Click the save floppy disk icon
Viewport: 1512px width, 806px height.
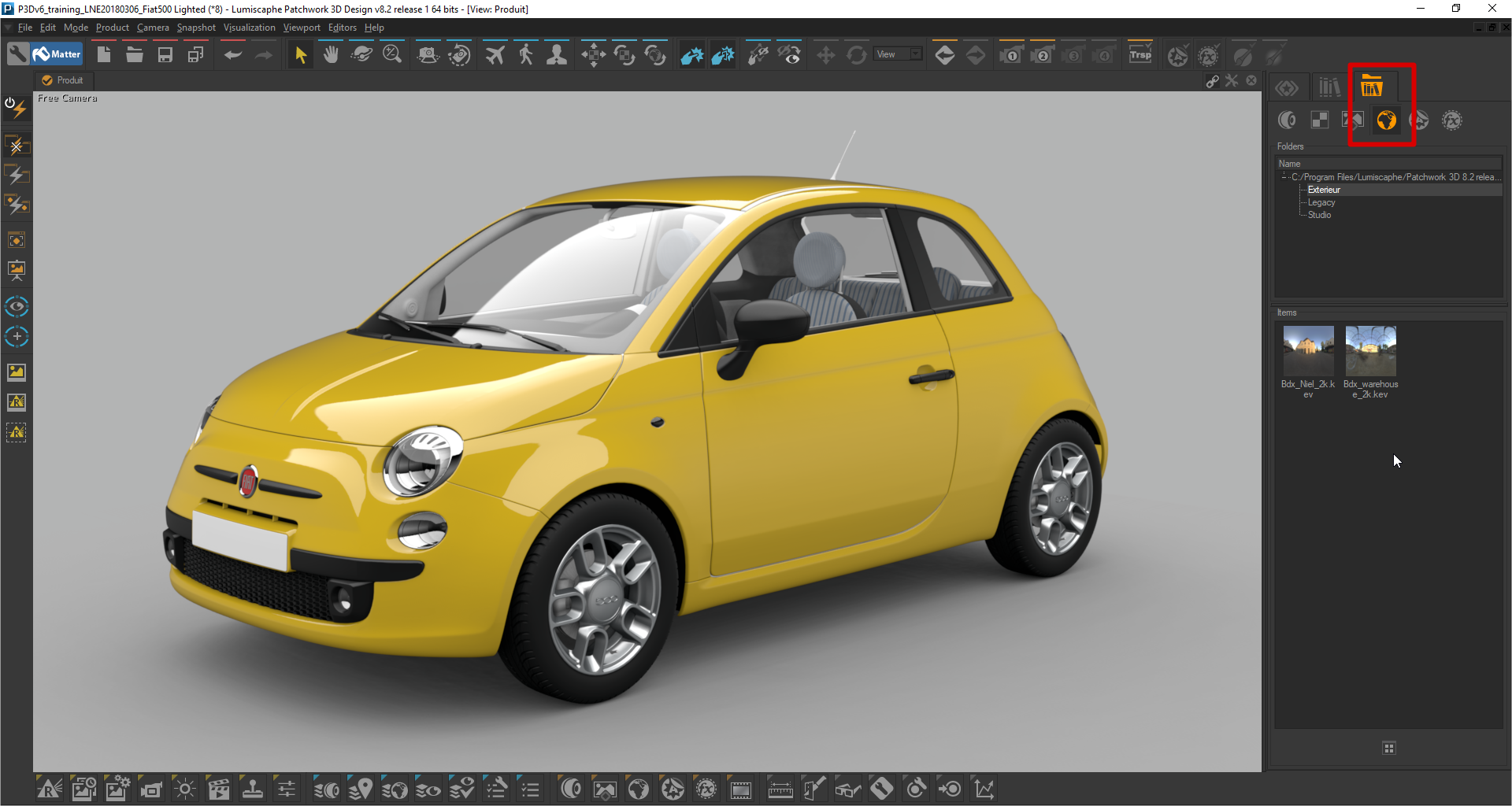pos(165,55)
